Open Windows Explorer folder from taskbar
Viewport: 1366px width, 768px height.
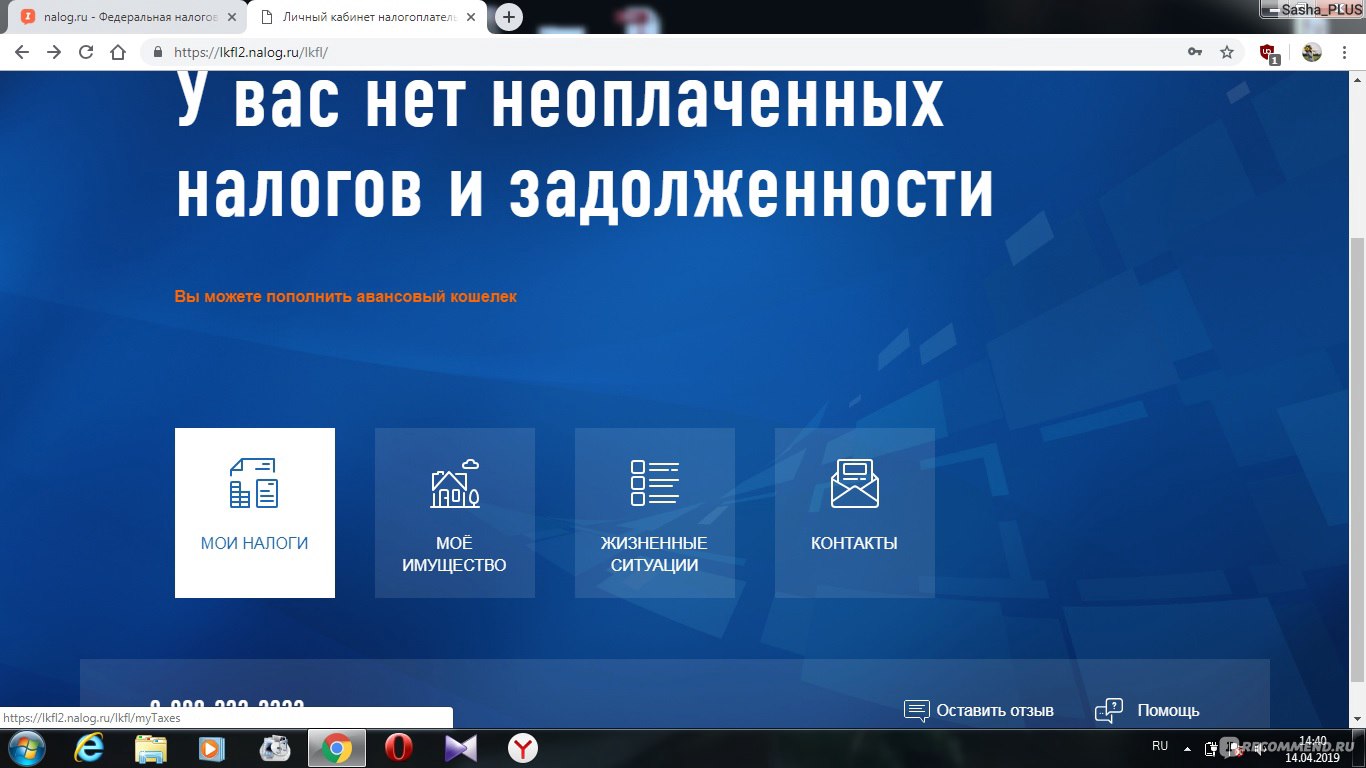[x=151, y=748]
